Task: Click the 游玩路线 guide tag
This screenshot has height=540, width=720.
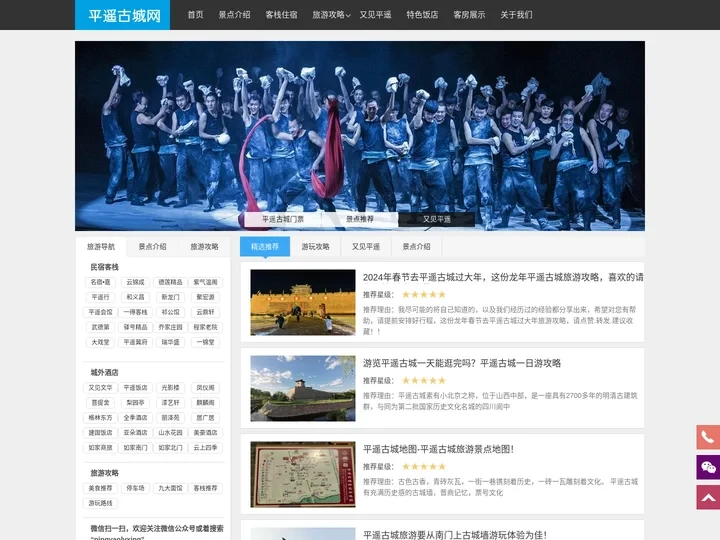Action: 101,503
